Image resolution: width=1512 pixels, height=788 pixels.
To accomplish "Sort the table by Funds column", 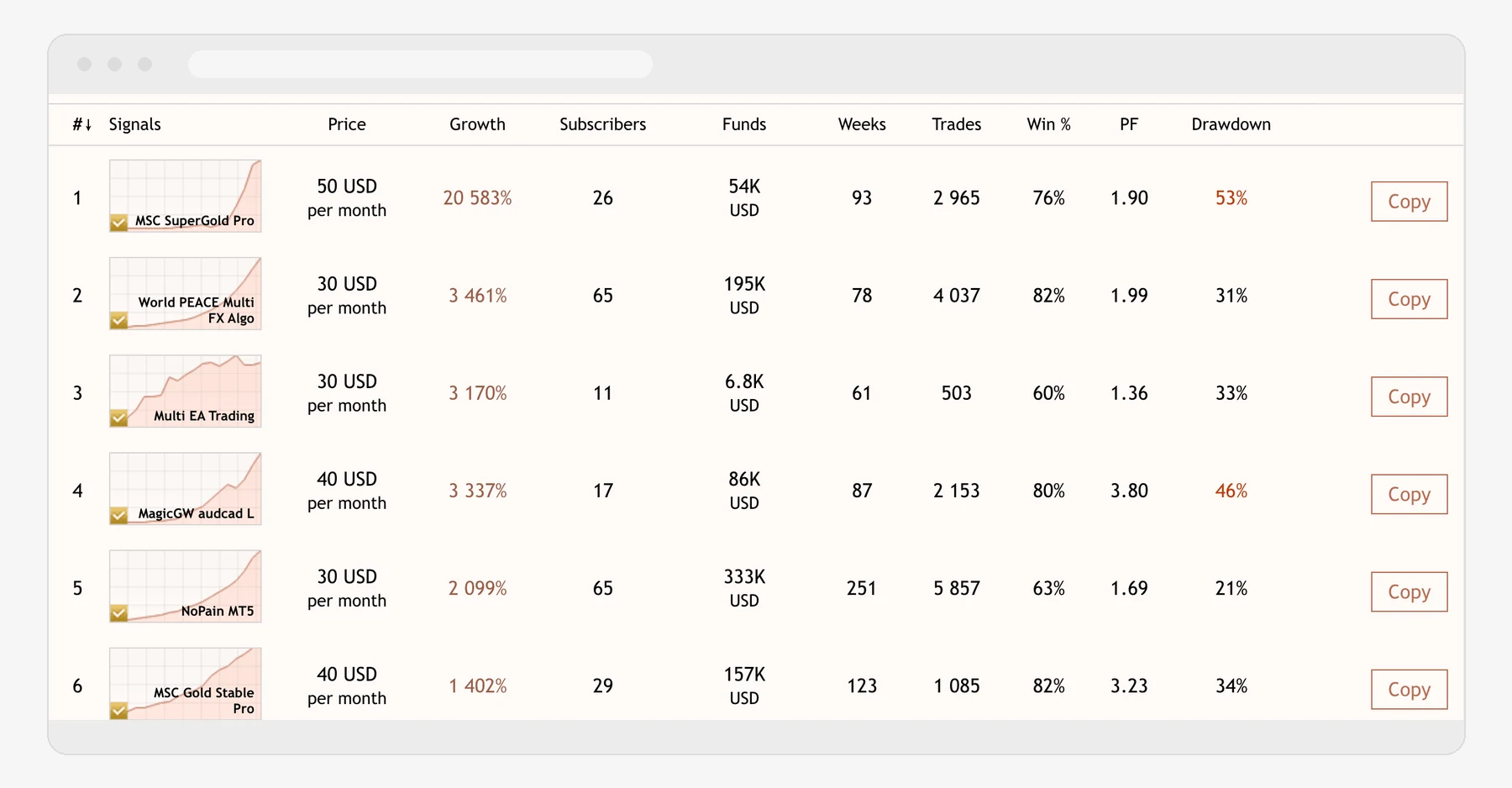I will click(744, 124).
